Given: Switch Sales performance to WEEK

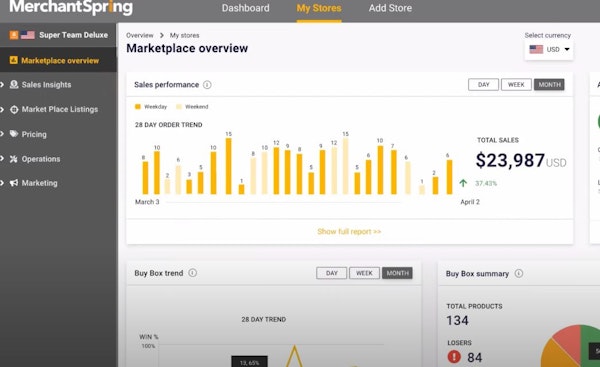Looking at the screenshot, I should (516, 85).
